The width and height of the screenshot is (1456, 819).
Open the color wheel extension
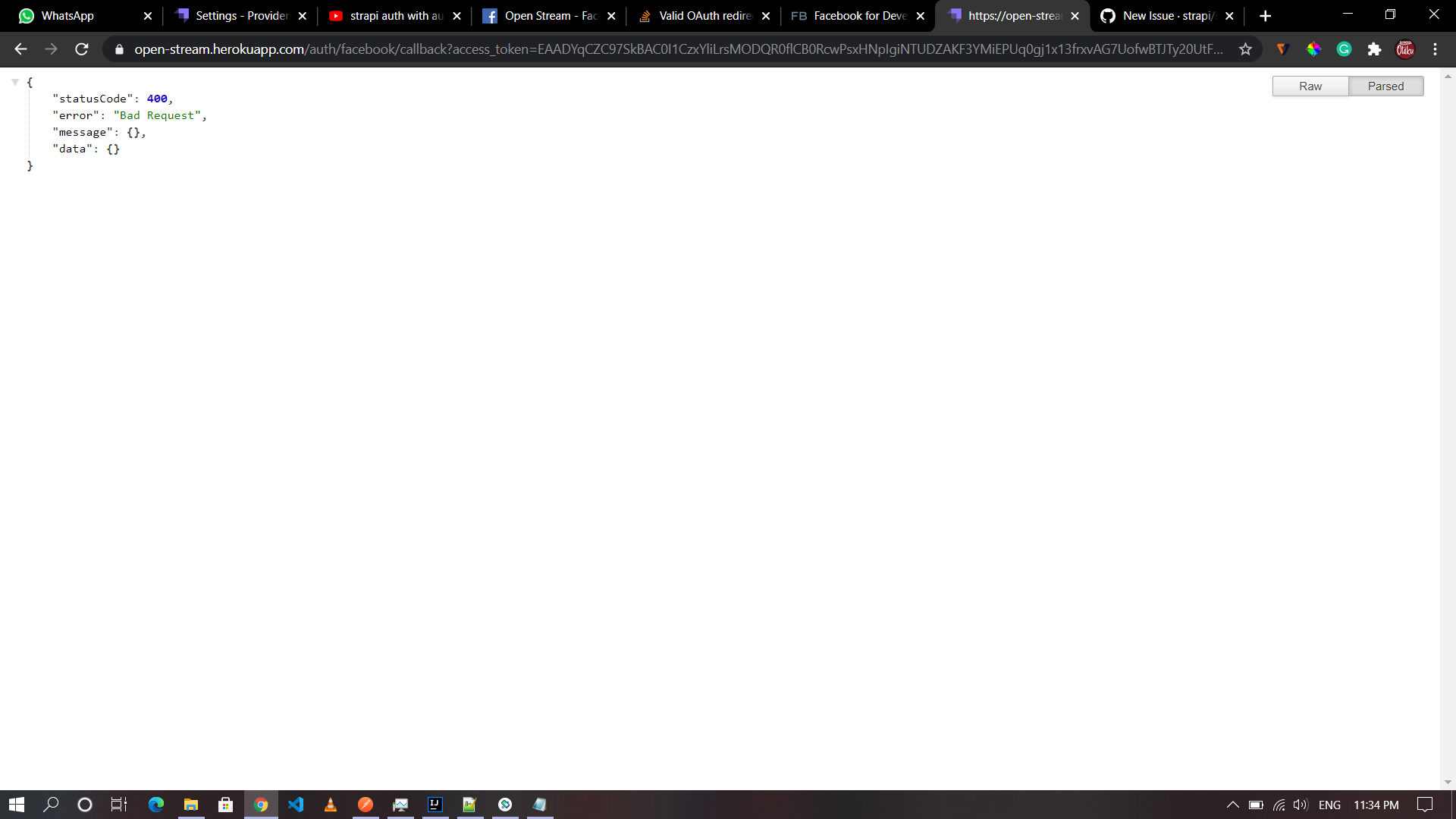[1313, 49]
